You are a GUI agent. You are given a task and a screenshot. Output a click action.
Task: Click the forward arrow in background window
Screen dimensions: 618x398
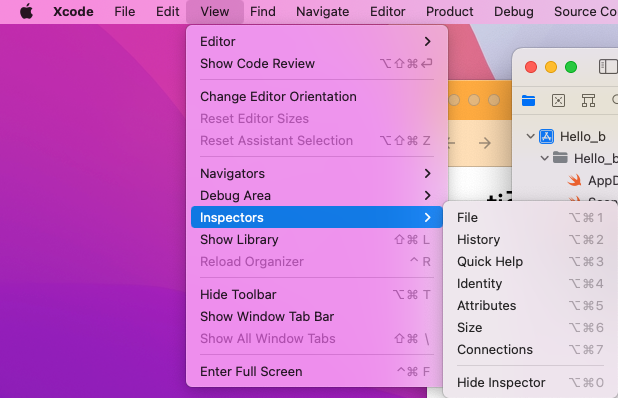click(485, 143)
